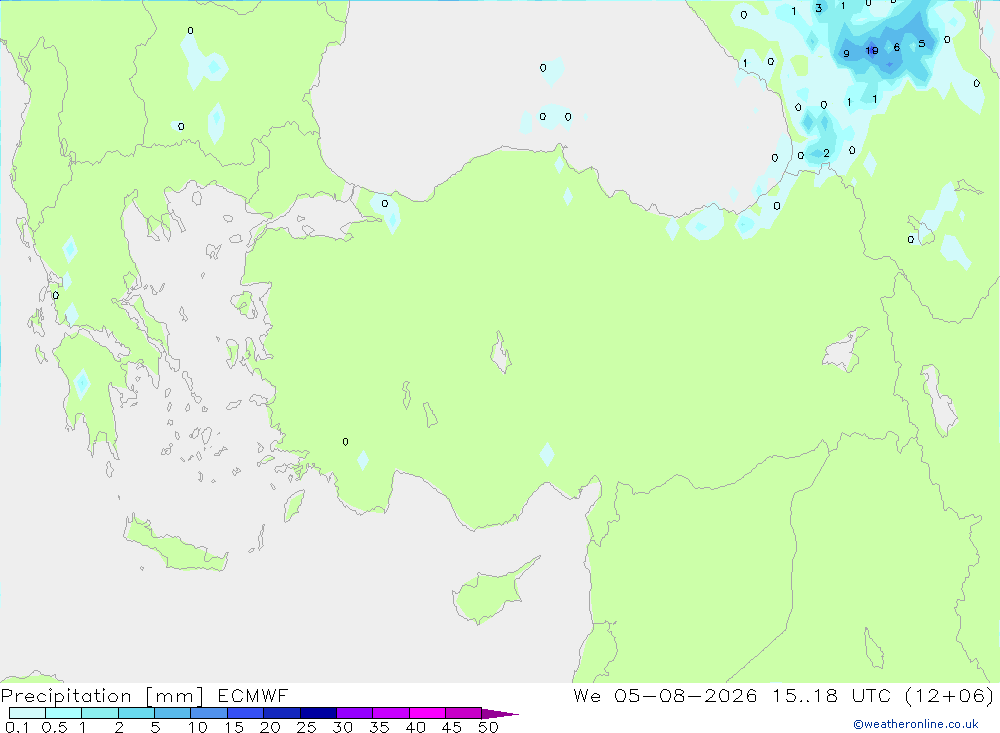Click the 25–30 mm navy legend box
This screenshot has height=733, width=1000.
(x=318, y=713)
